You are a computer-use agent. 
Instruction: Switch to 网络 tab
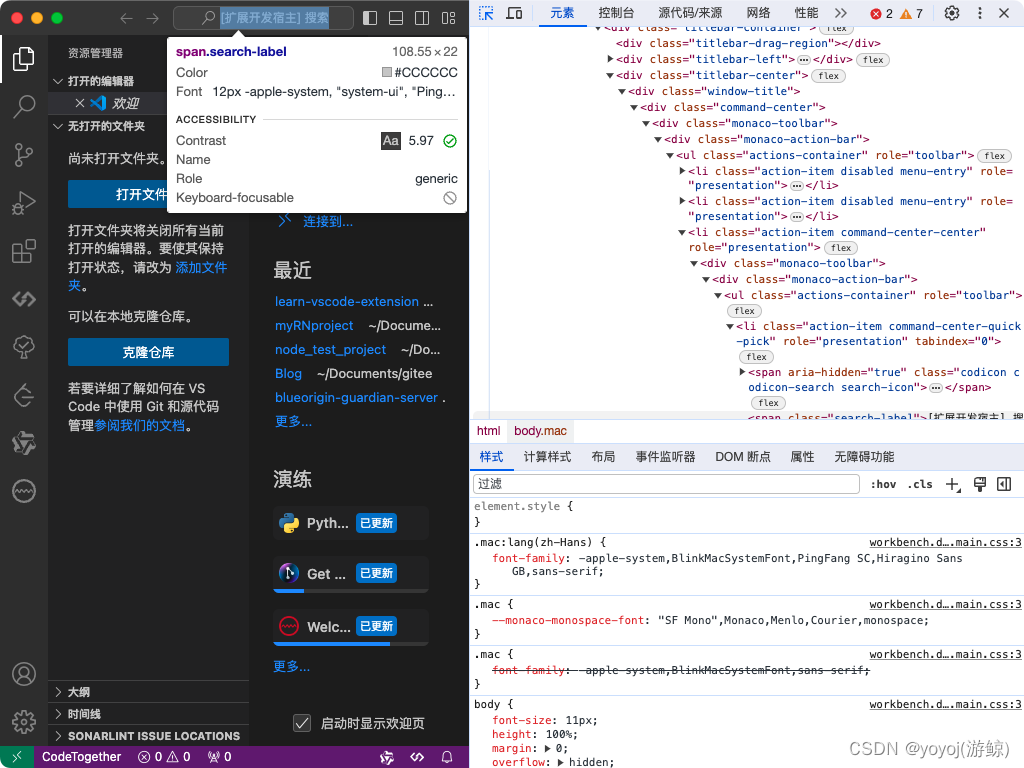tap(758, 13)
